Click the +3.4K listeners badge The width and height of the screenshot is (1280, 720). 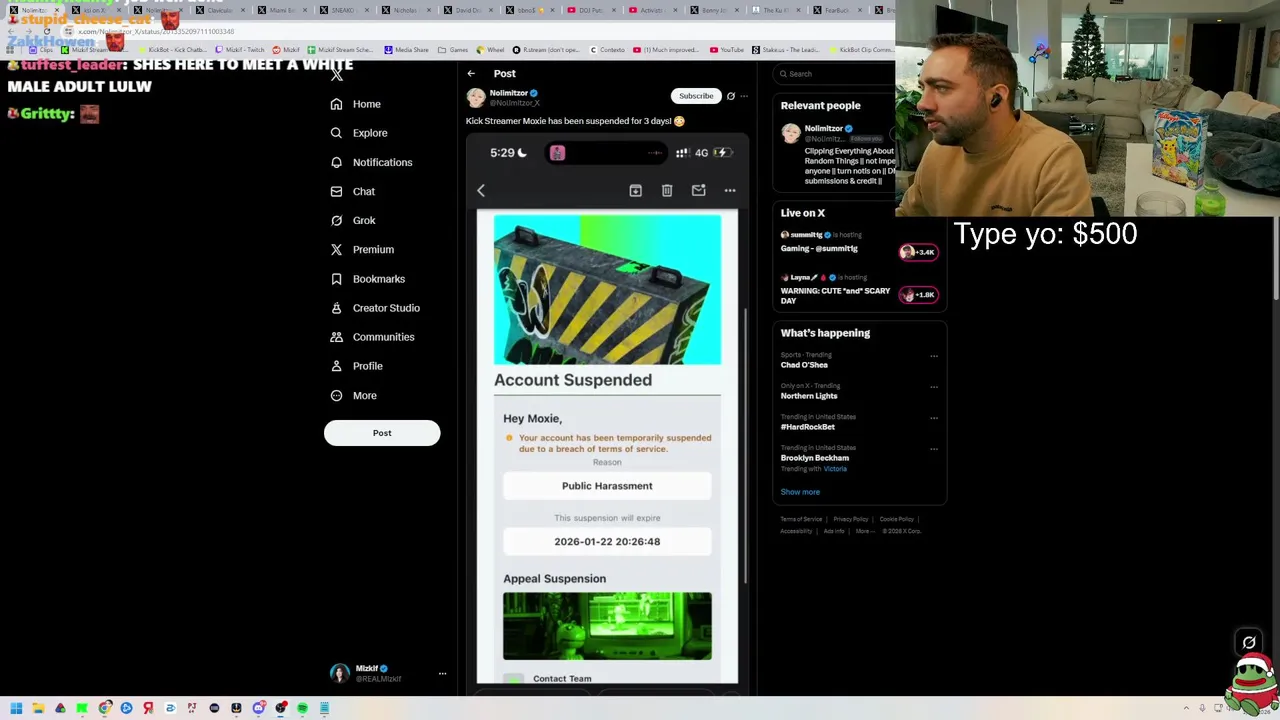918,252
